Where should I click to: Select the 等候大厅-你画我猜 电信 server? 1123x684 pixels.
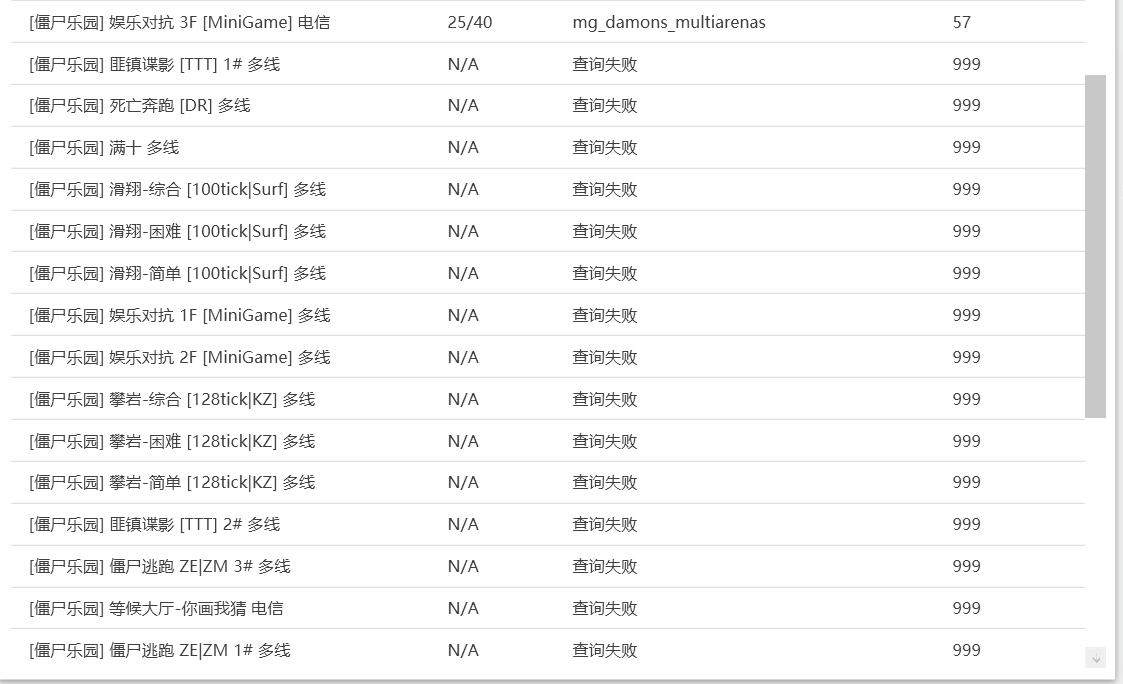156,608
